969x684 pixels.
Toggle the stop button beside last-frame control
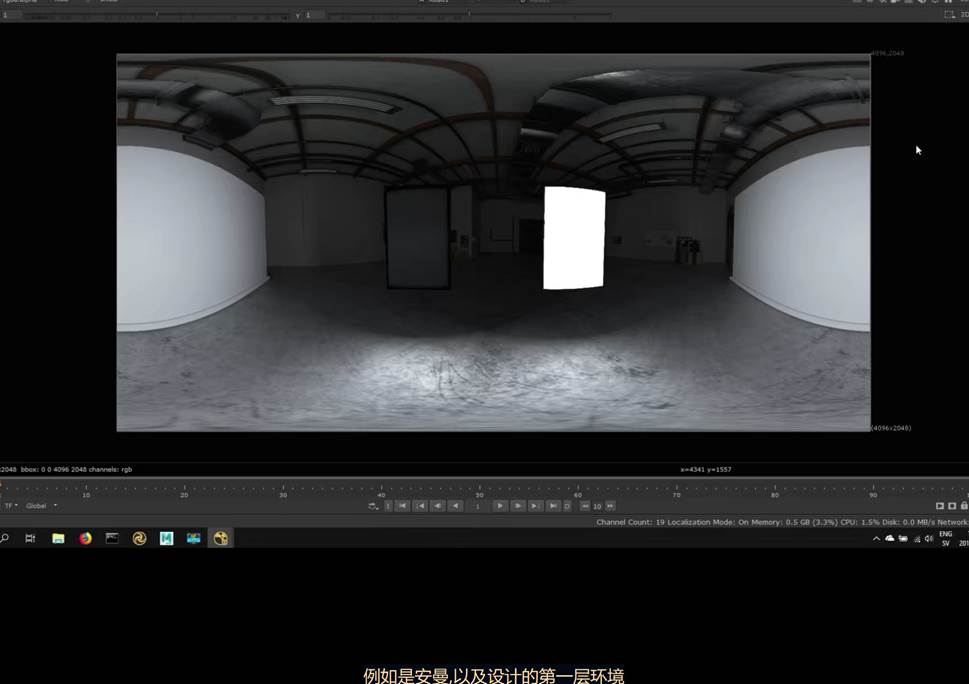(x=567, y=506)
